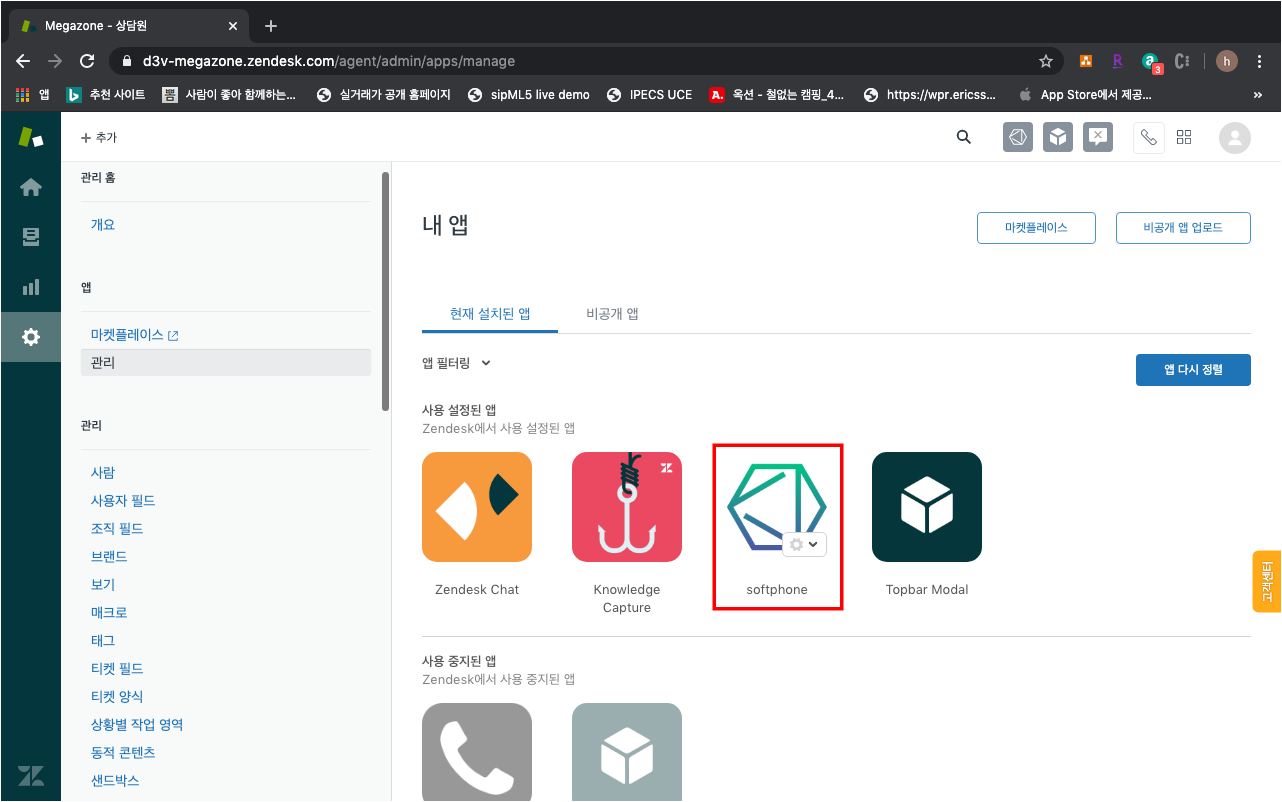This screenshot has height=802, width=1282.
Task: Open the 티켓 필드 link
Action: tap(116, 668)
